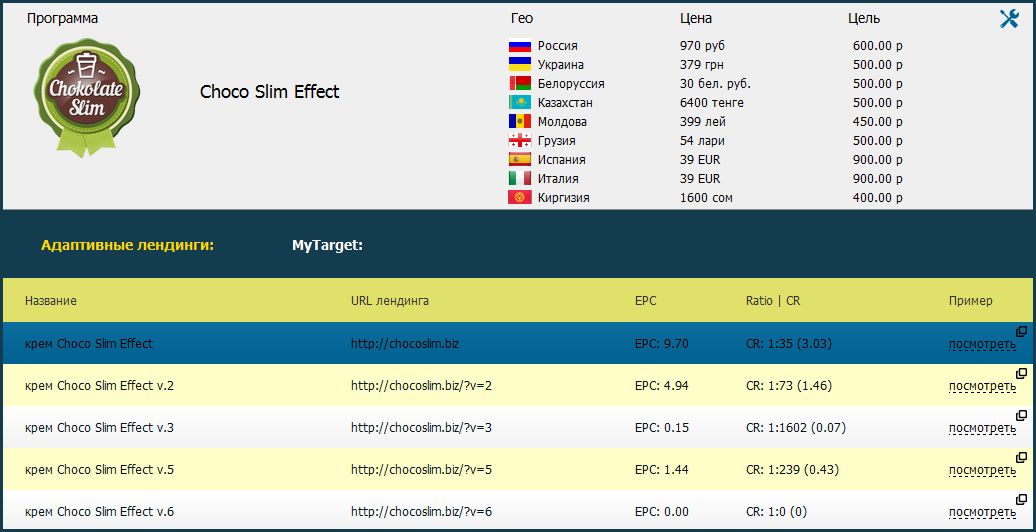Screen dimensions: 1036x532
Task: Click the Kyrgyzstan flag icon
Action: (x=520, y=198)
